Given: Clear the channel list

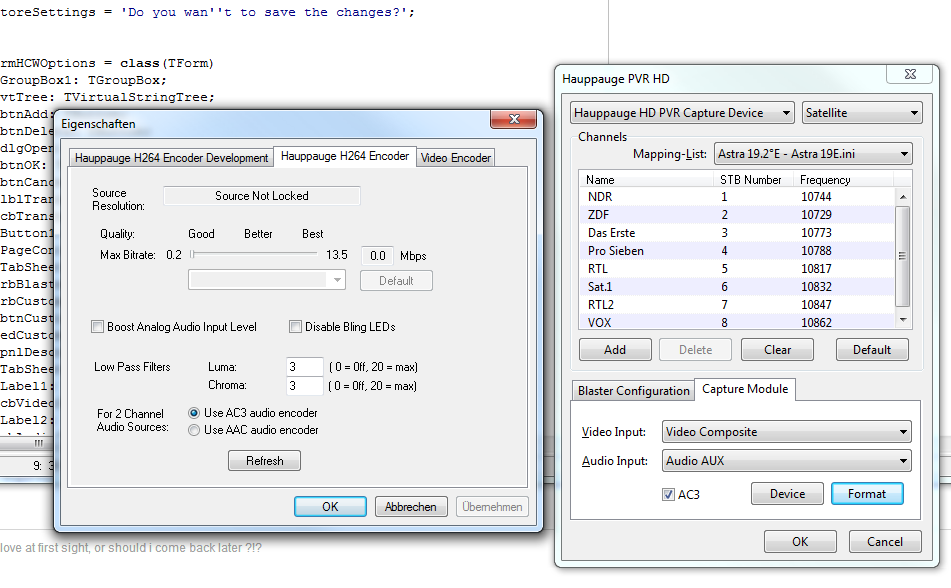Looking at the screenshot, I should 777,350.
